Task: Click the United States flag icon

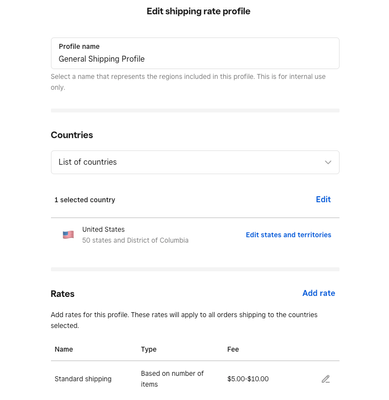Action: point(68,235)
